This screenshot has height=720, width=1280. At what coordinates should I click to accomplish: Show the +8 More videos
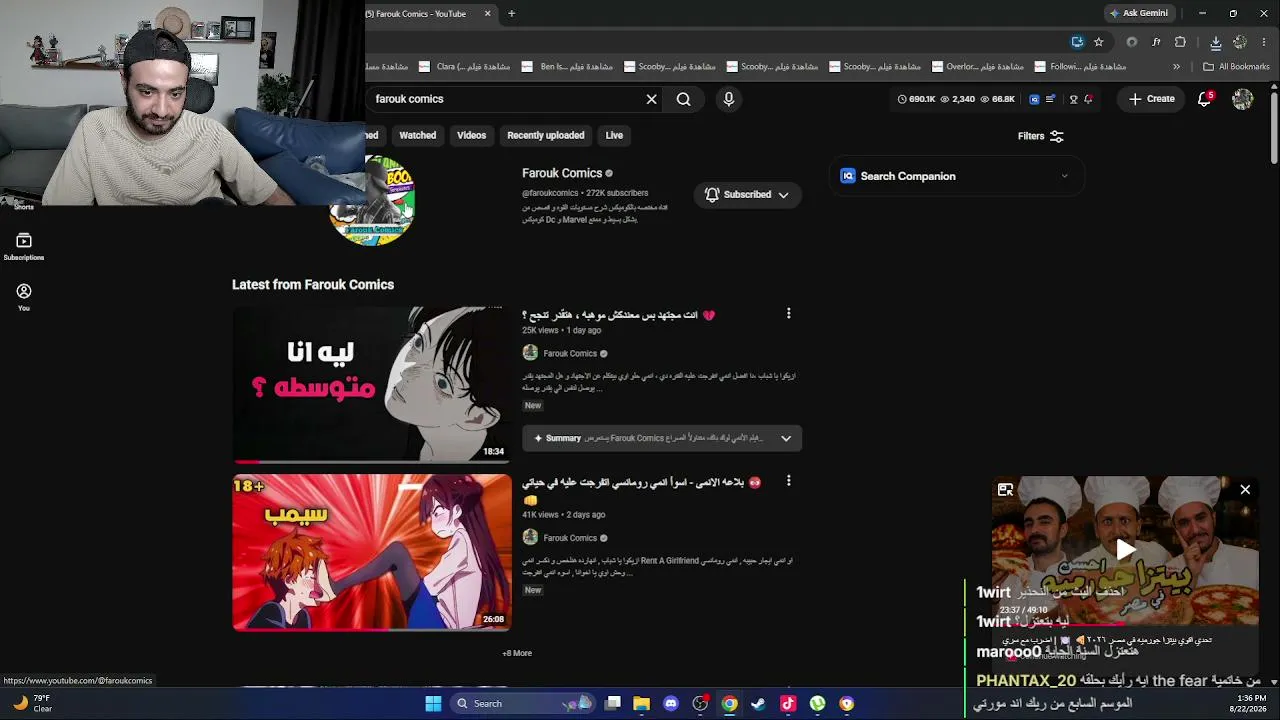[x=517, y=653]
